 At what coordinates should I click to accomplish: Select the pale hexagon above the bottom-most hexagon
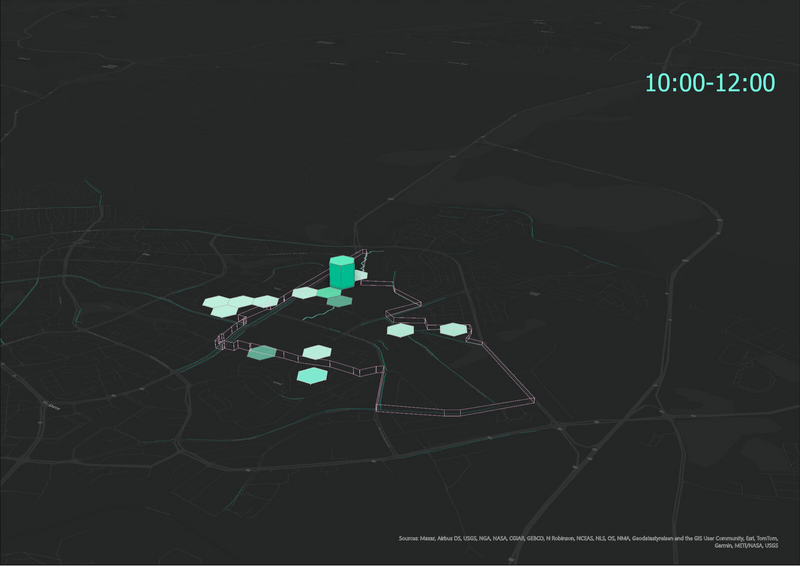pyautogui.click(x=317, y=352)
